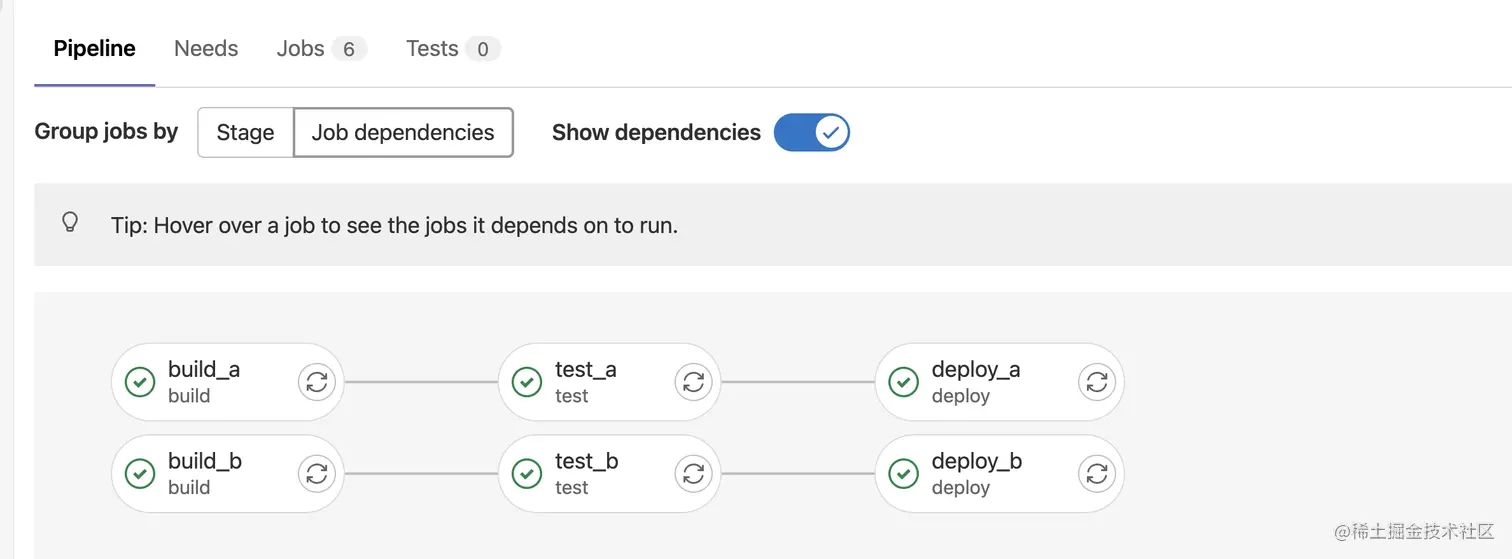1512x559 pixels.
Task: Open the deploy_a job details
Action: click(976, 382)
